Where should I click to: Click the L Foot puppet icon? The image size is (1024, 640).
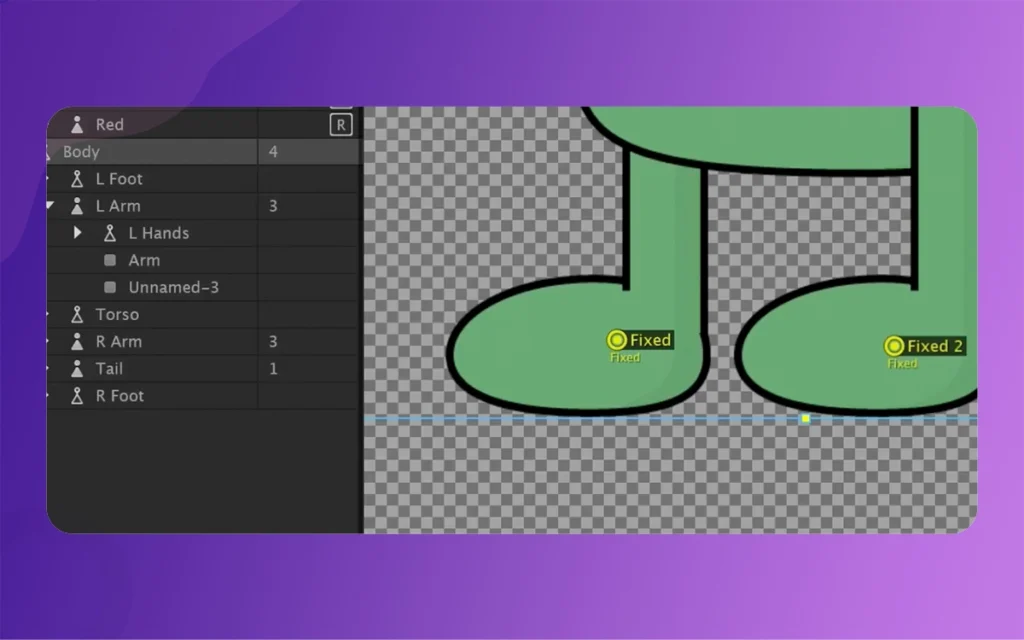point(77,179)
